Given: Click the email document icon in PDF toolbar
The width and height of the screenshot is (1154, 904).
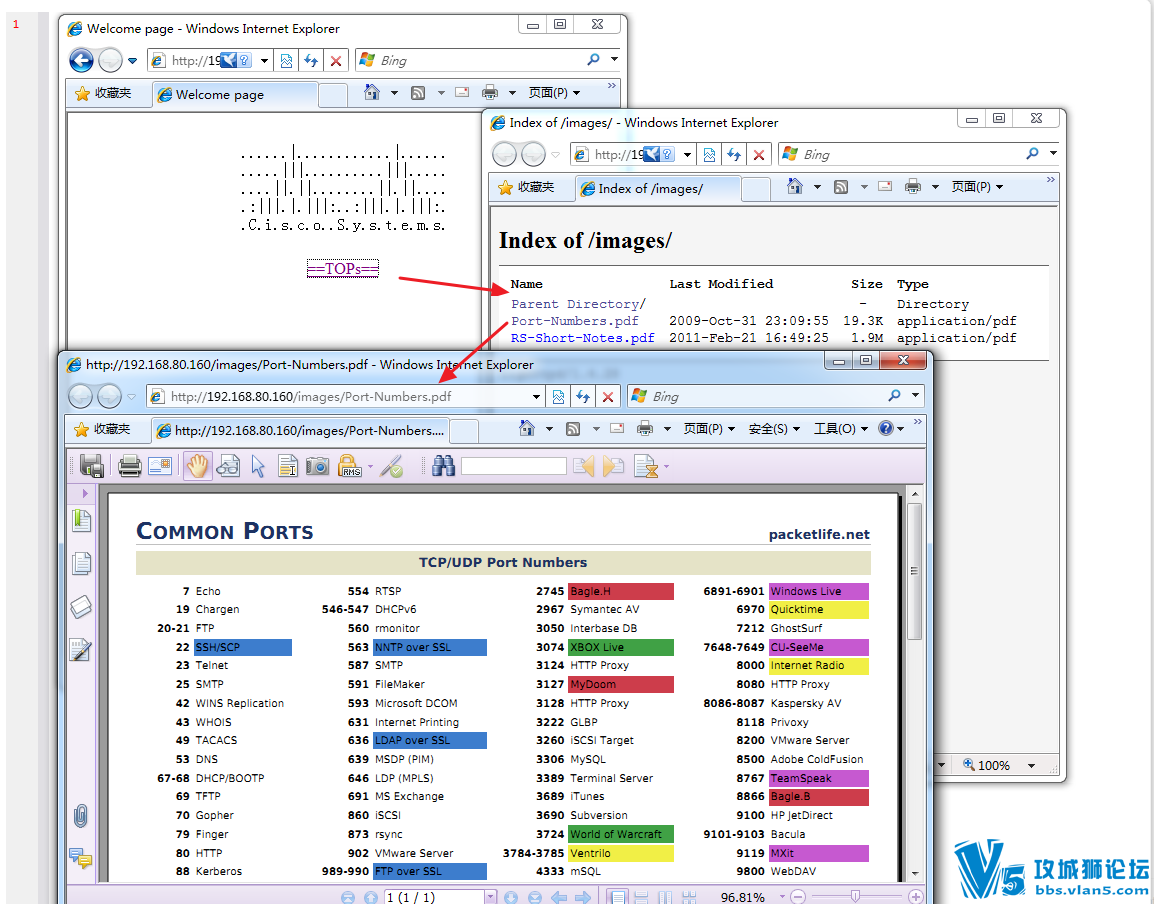Looking at the screenshot, I should tap(160, 466).
